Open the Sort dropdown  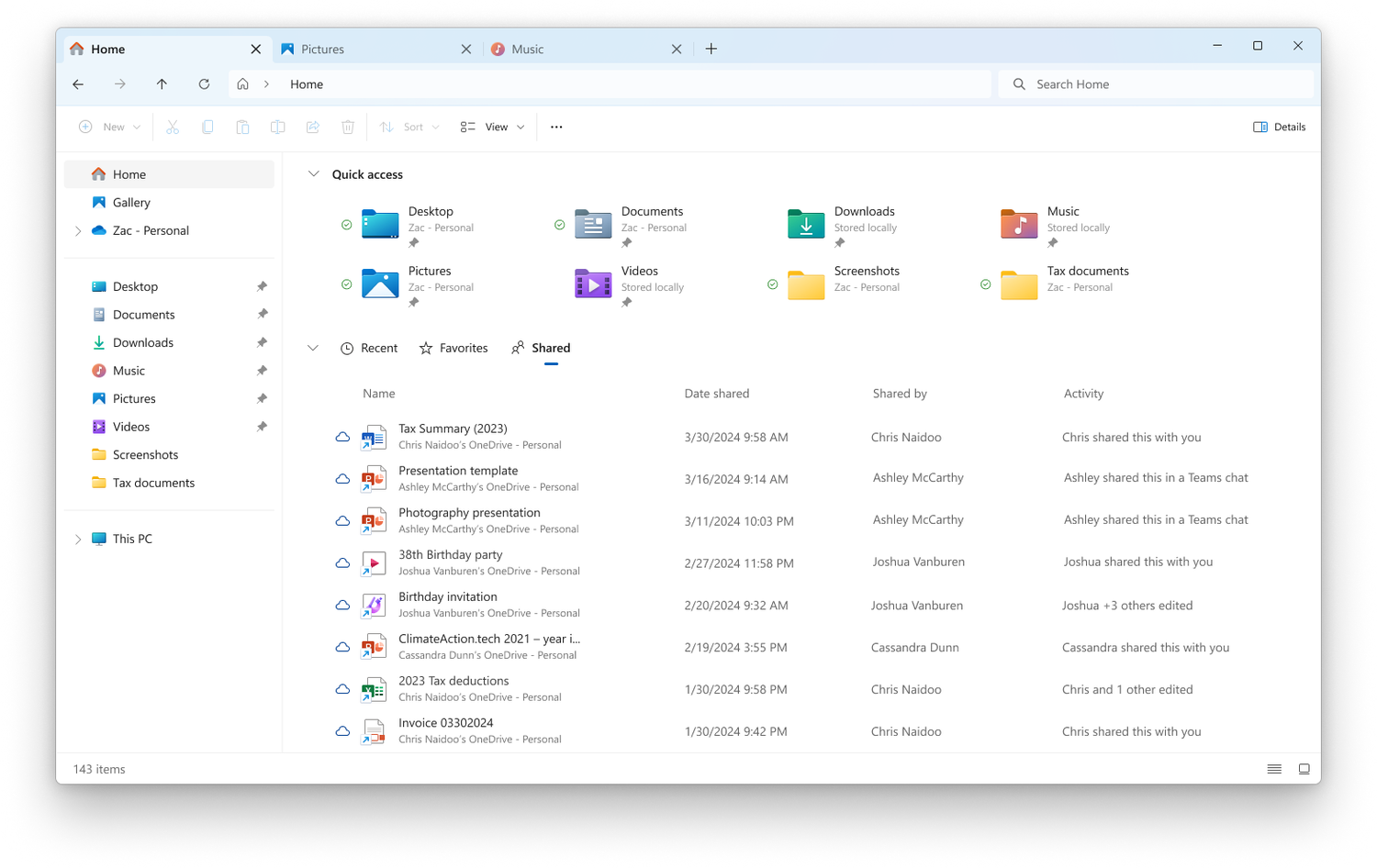409,127
